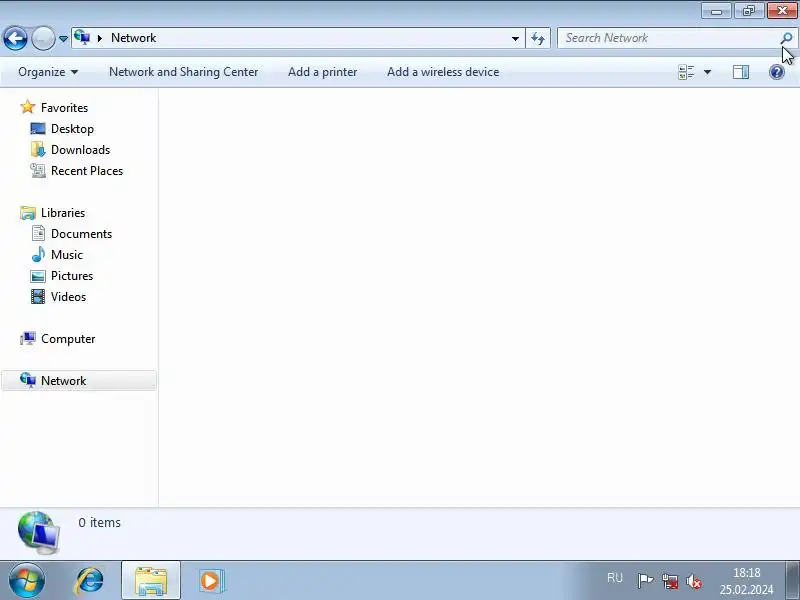Click the Recent Places icon
Screen dimensions: 800x600
[38, 170]
